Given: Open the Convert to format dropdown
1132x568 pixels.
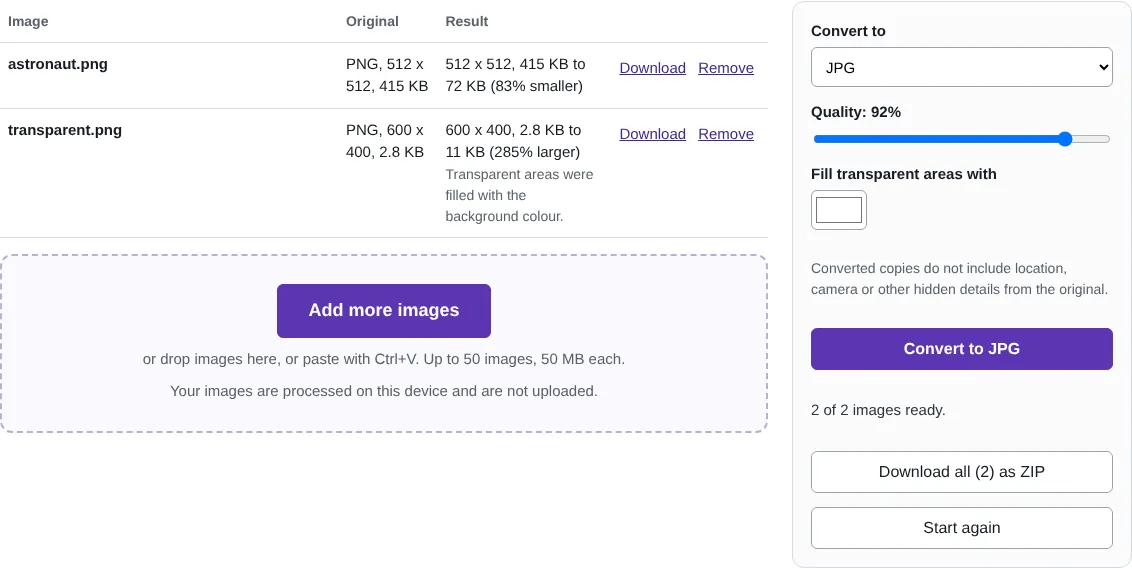Looking at the screenshot, I should pyautogui.click(x=961, y=67).
